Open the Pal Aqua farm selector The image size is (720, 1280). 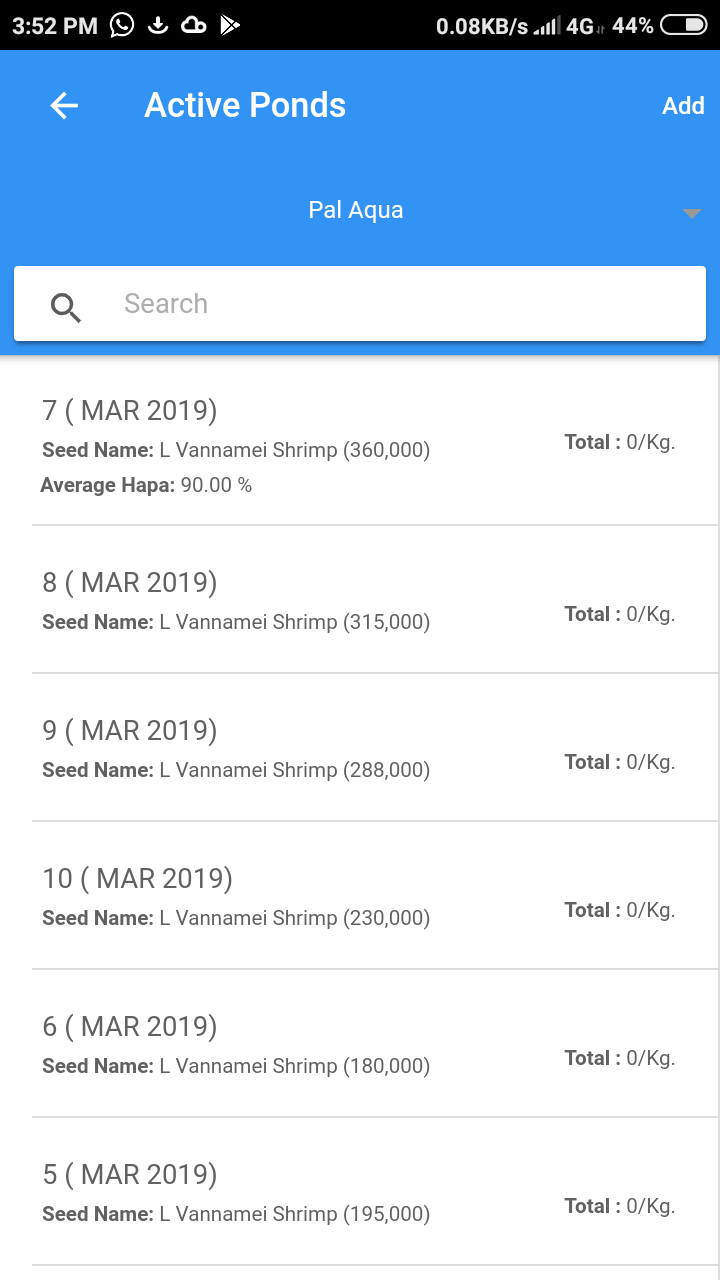356,211
